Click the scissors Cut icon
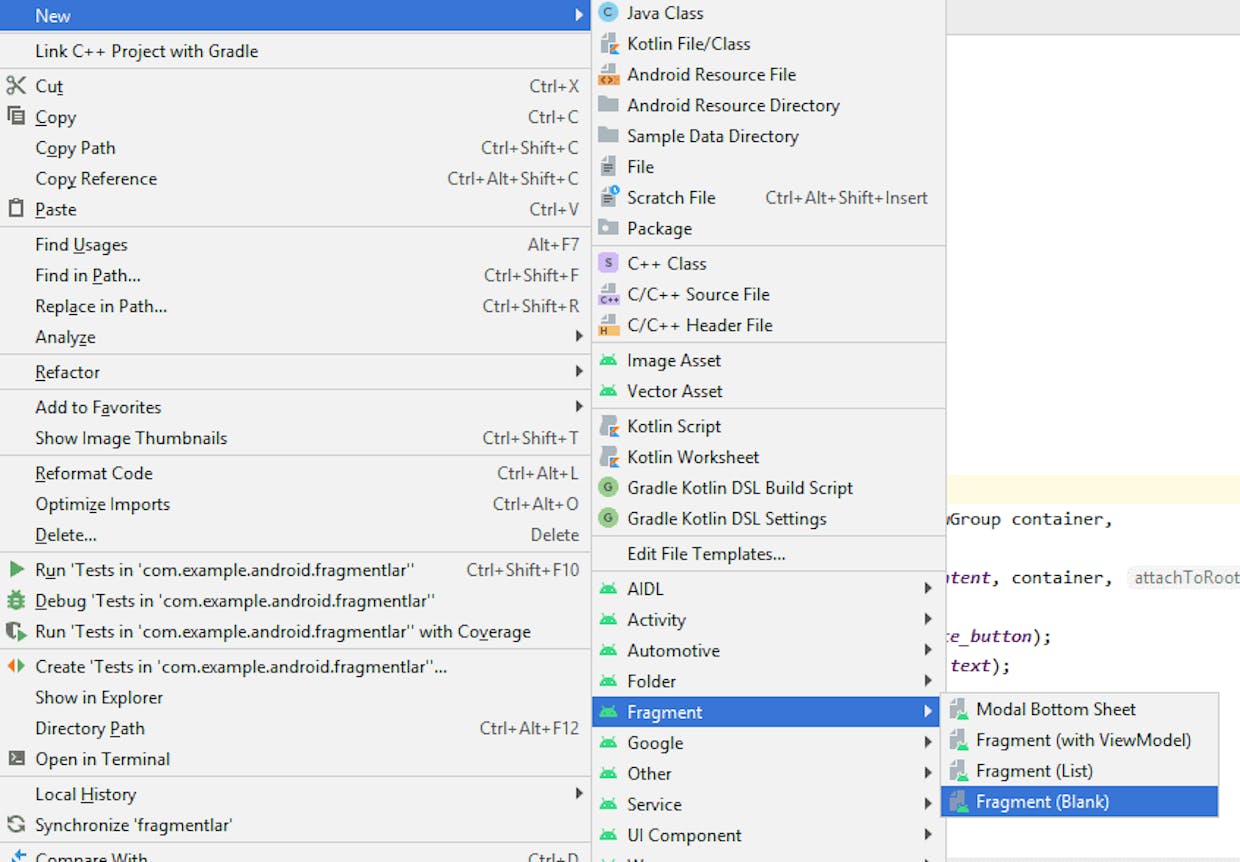This screenshot has height=862, width=1240. tap(16, 86)
